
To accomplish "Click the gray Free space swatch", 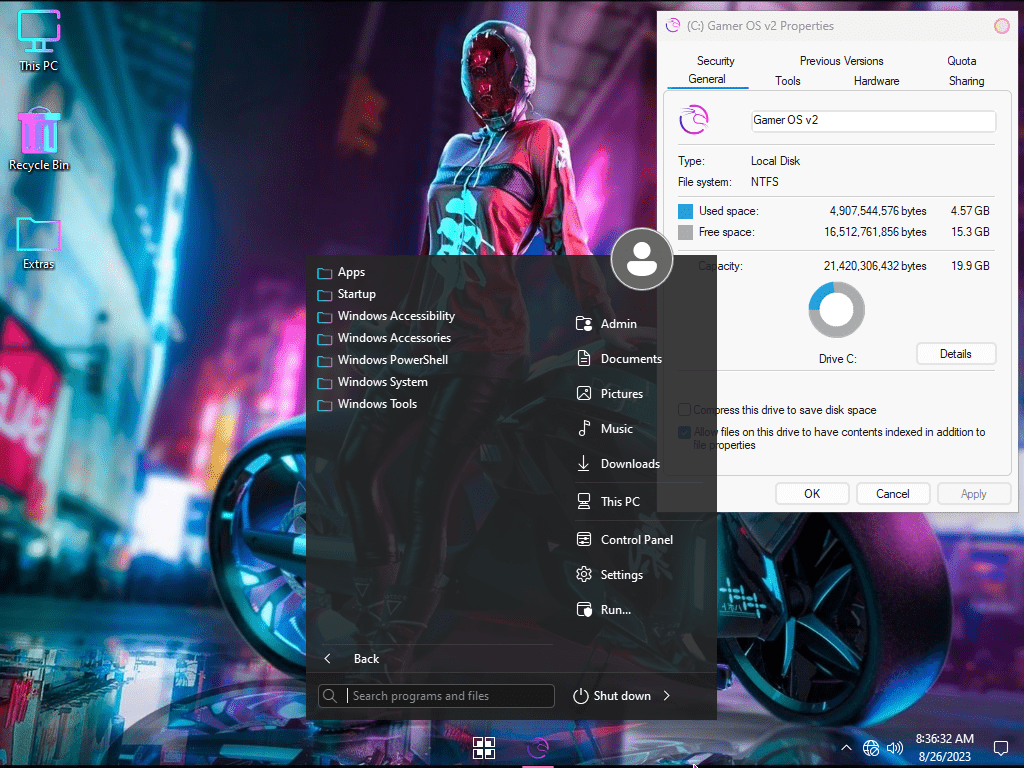I will click(x=685, y=232).
